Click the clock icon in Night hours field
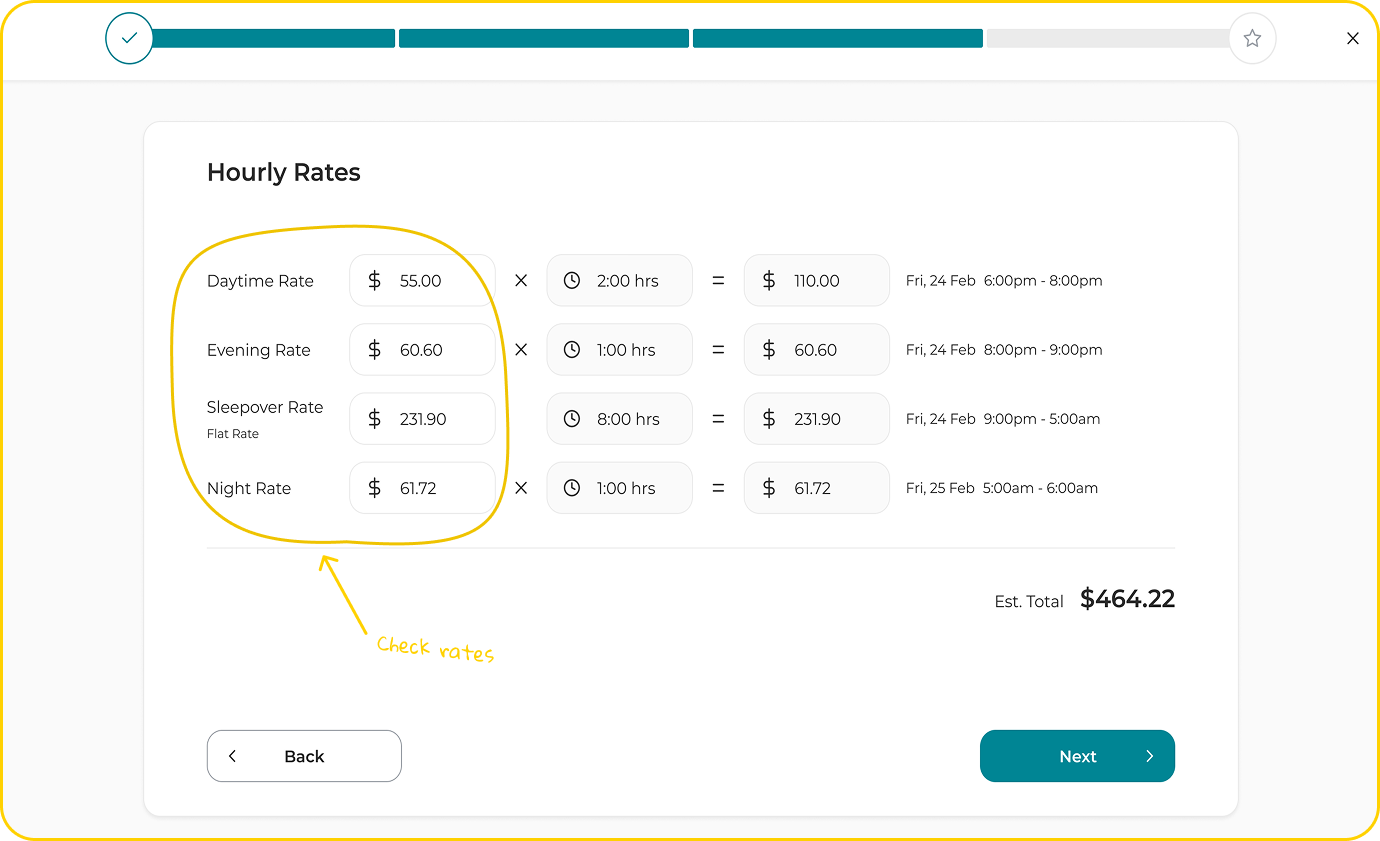Image resolution: width=1380 pixels, height=841 pixels. 572,488
